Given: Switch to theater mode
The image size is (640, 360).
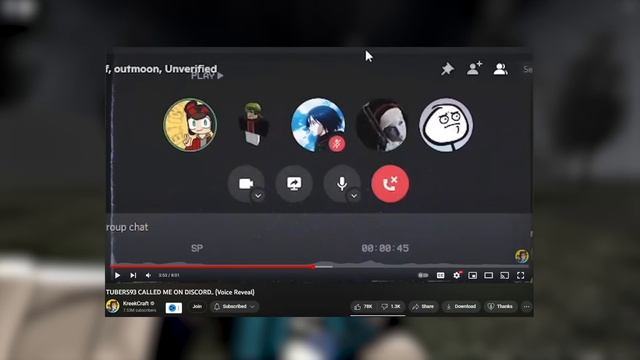Looking at the screenshot, I should 489,276.
